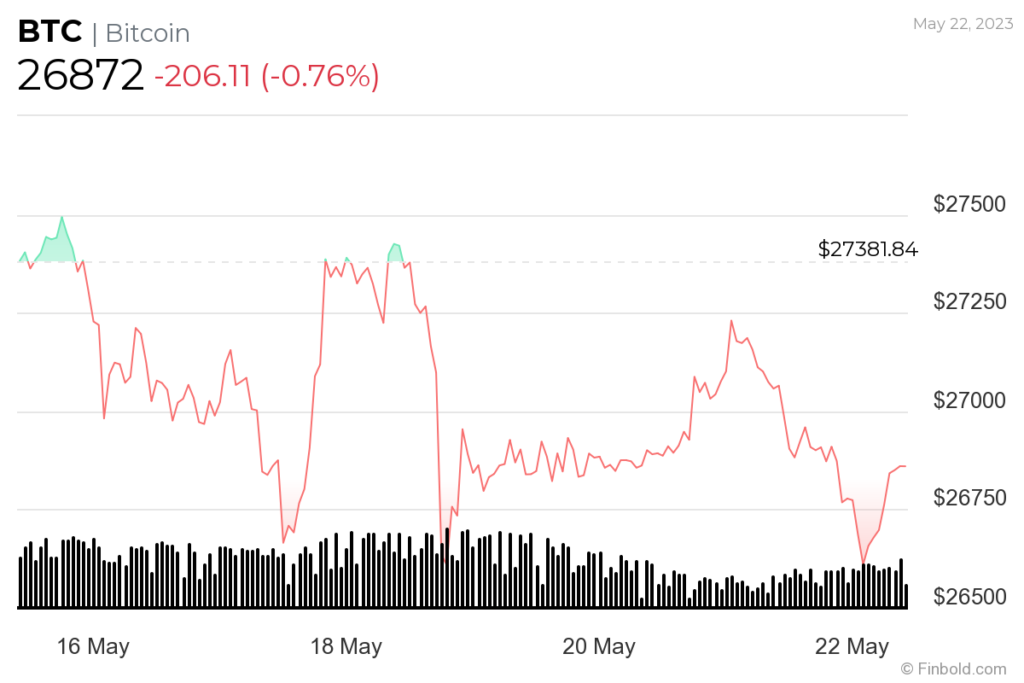Click the $26500 y-axis label
Viewport: 1024px width, 683px height.
970,596
